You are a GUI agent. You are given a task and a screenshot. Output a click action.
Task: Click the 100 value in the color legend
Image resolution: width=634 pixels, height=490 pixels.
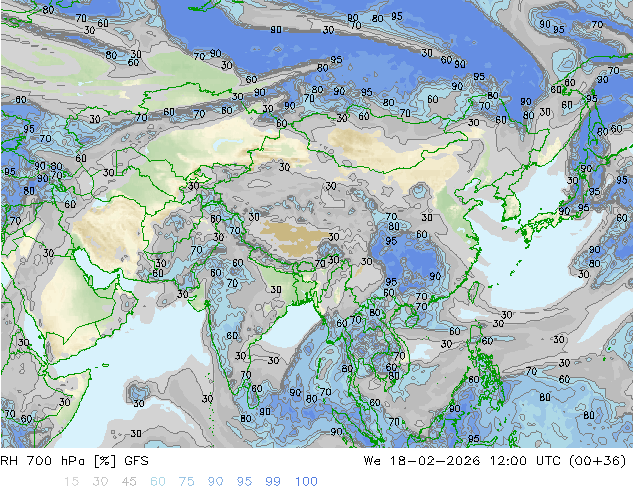coord(306,482)
